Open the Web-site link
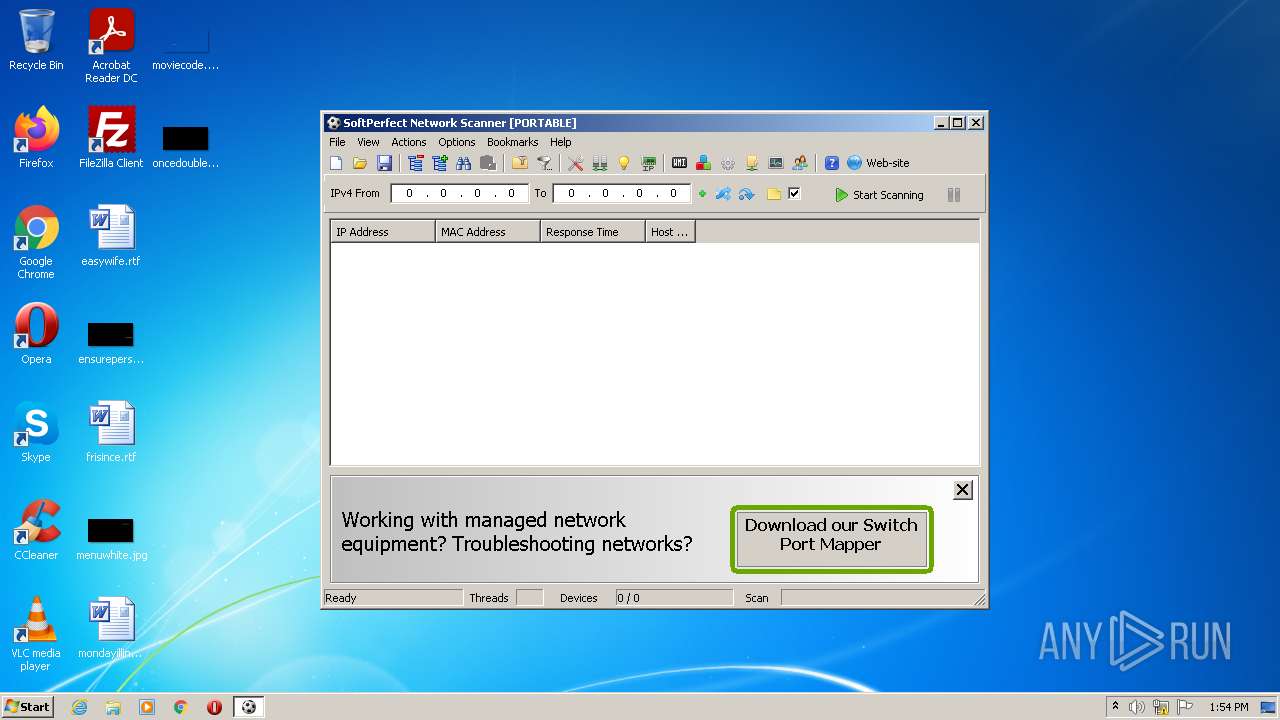The height and width of the screenshot is (720, 1280). click(878, 163)
